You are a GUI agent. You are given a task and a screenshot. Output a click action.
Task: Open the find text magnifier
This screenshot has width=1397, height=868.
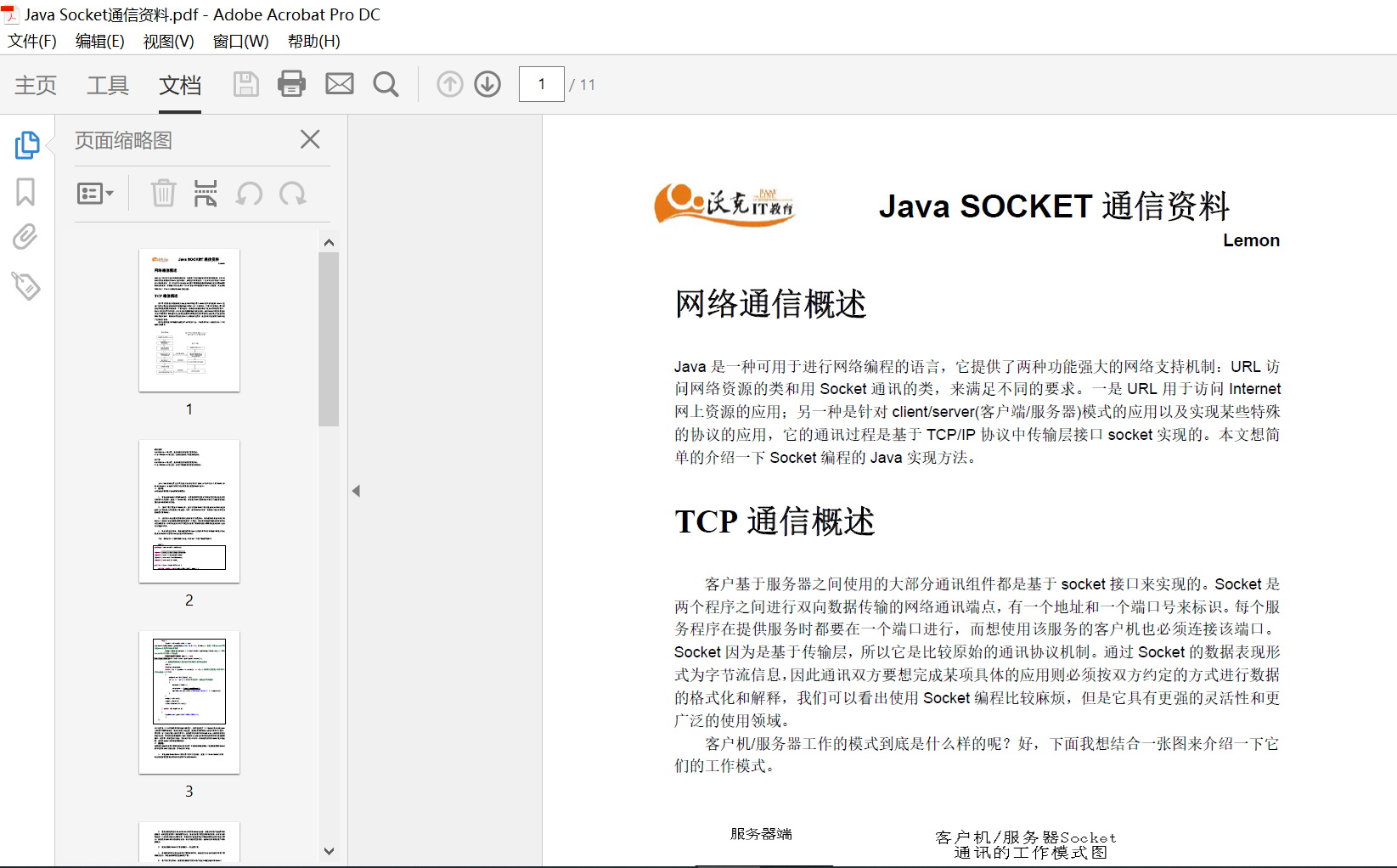(x=386, y=84)
